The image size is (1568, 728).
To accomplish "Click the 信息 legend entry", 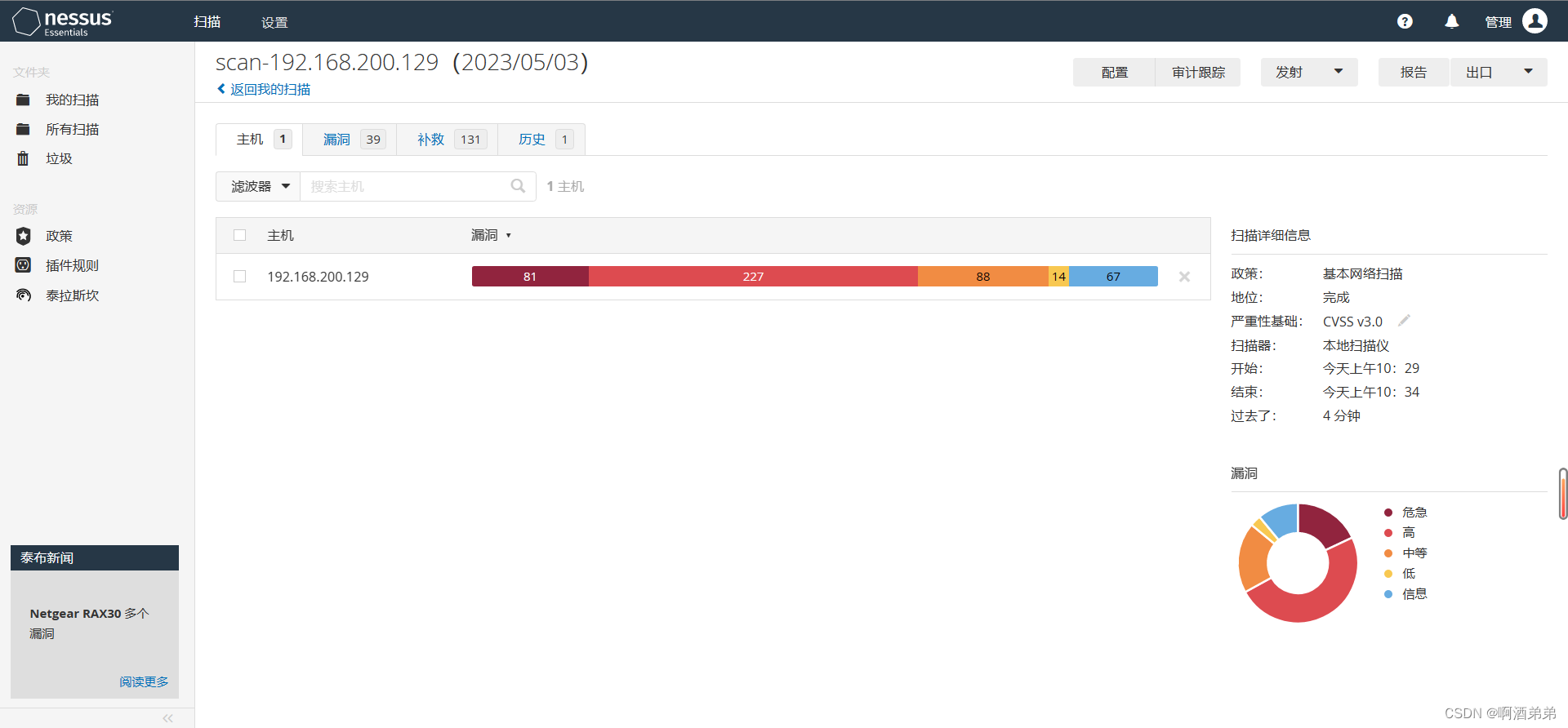I will [x=1405, y=593].
